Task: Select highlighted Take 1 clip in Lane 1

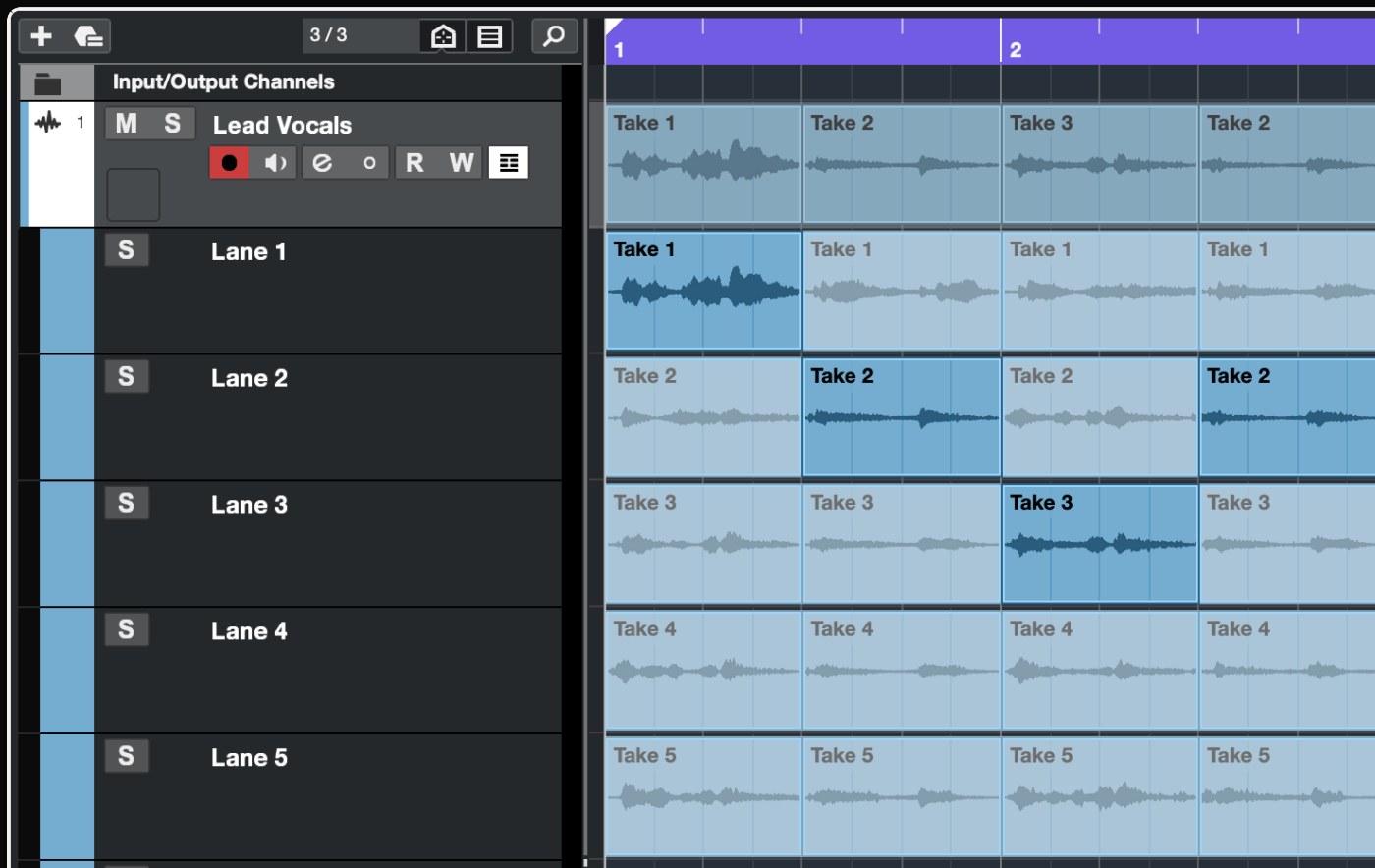Action: pos(703,291)
